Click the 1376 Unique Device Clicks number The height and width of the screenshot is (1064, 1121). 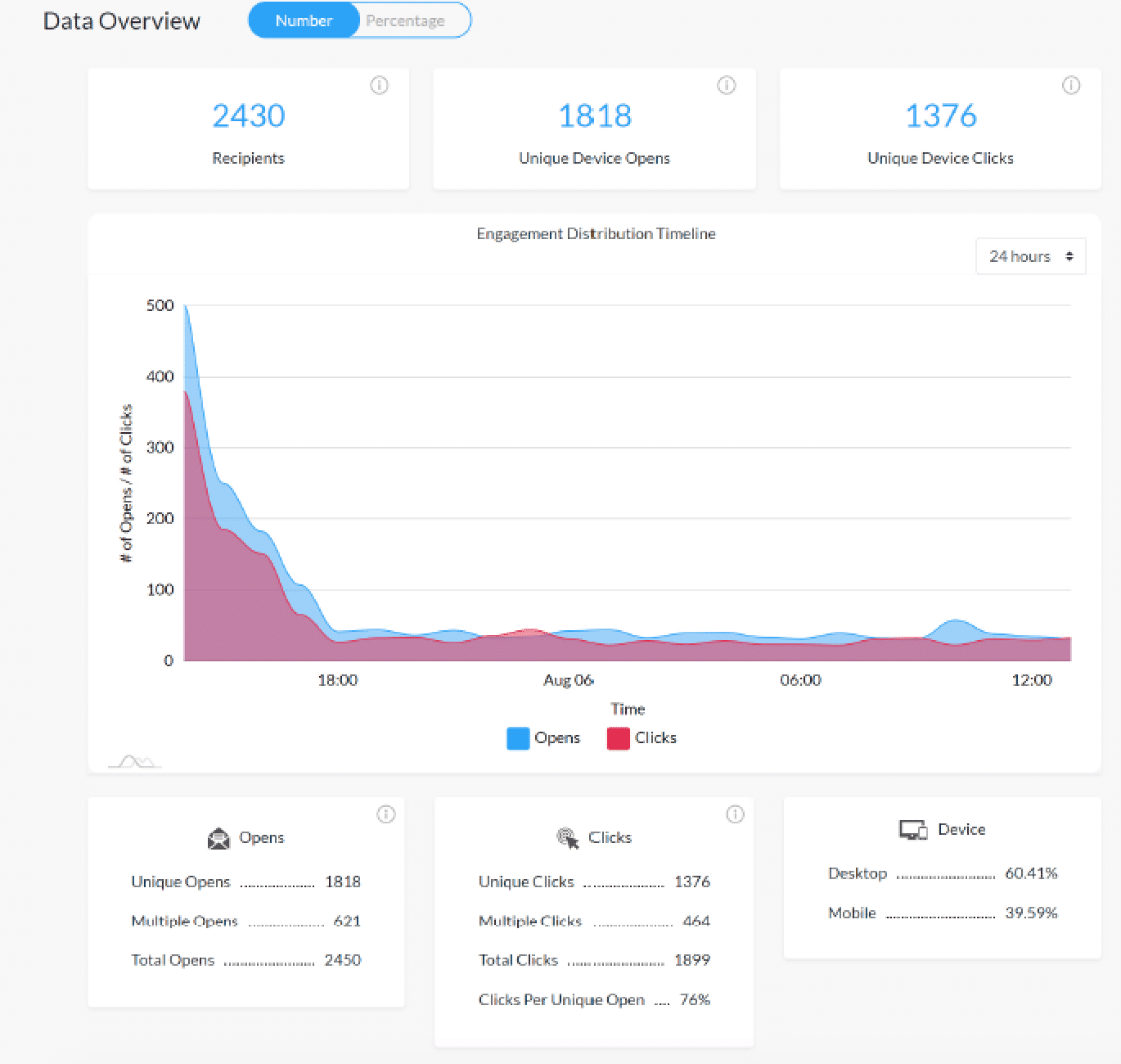coord(941,115)
